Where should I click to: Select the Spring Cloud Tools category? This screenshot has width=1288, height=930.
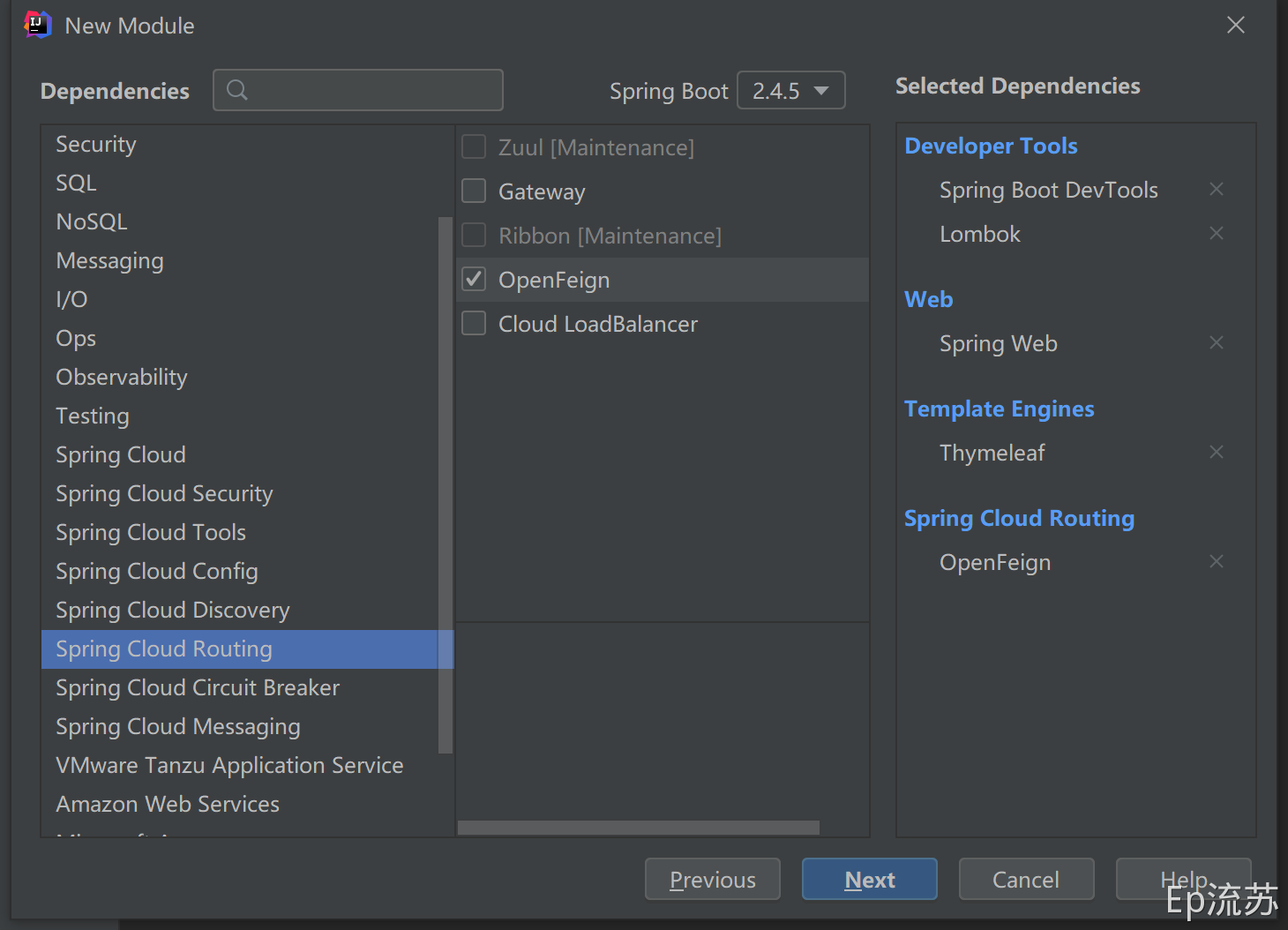click(240, 533)
